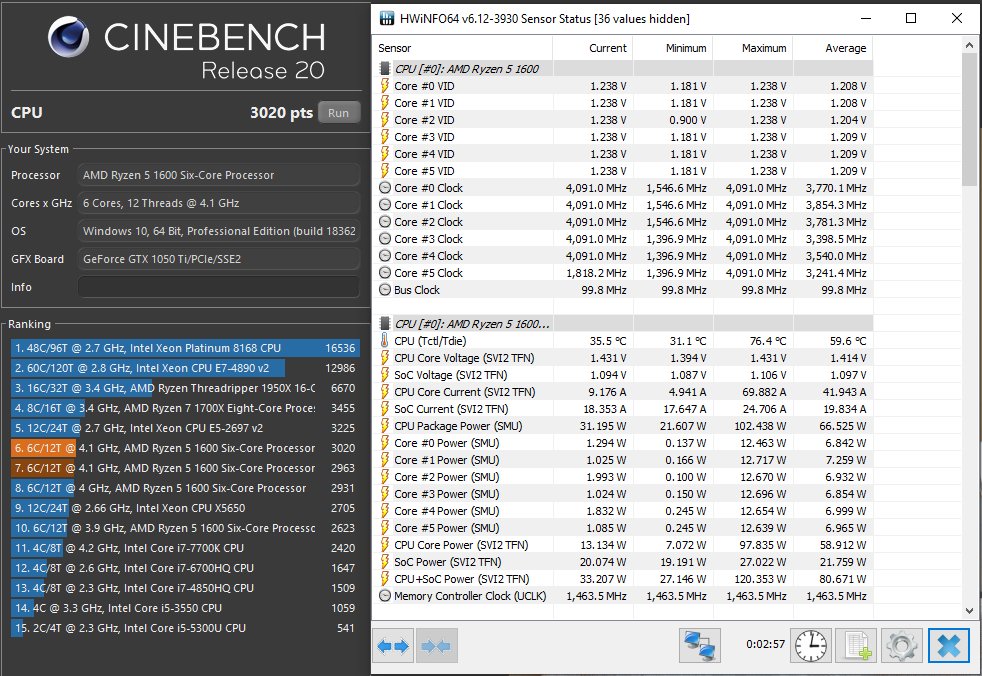Select ranking 5 Intel Xeon CPU E5-2697 v2

185,428
